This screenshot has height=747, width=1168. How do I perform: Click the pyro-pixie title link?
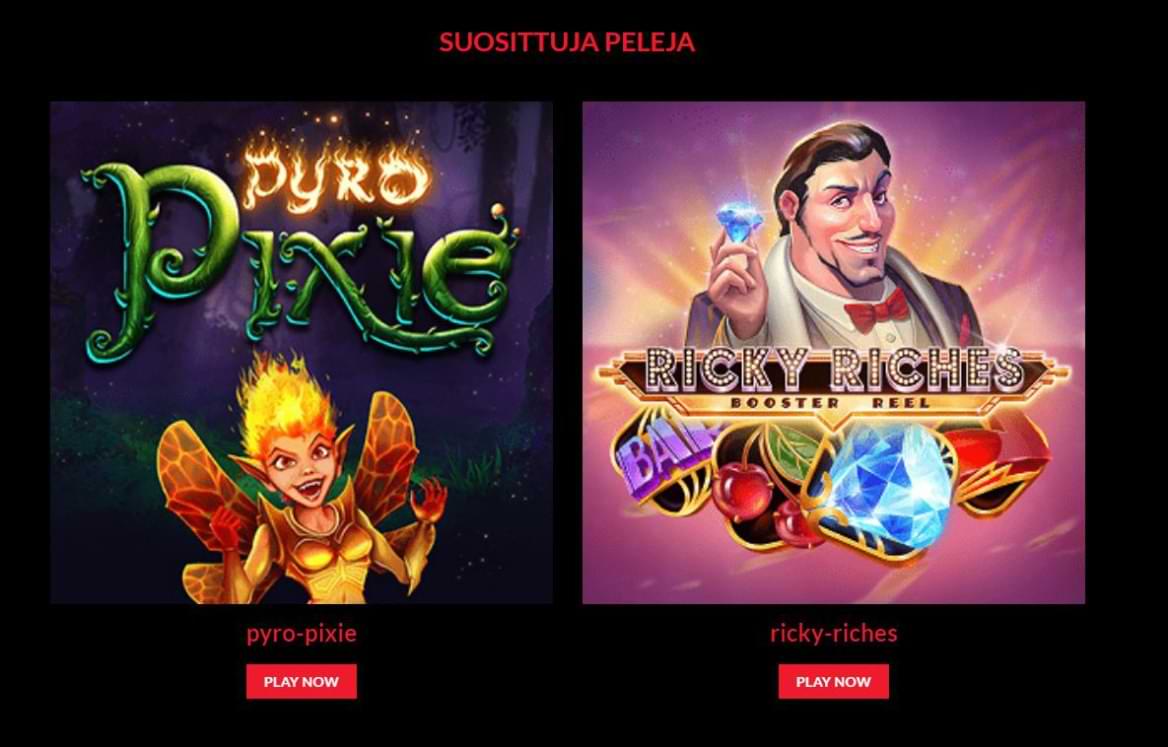[x=302, y=633]
